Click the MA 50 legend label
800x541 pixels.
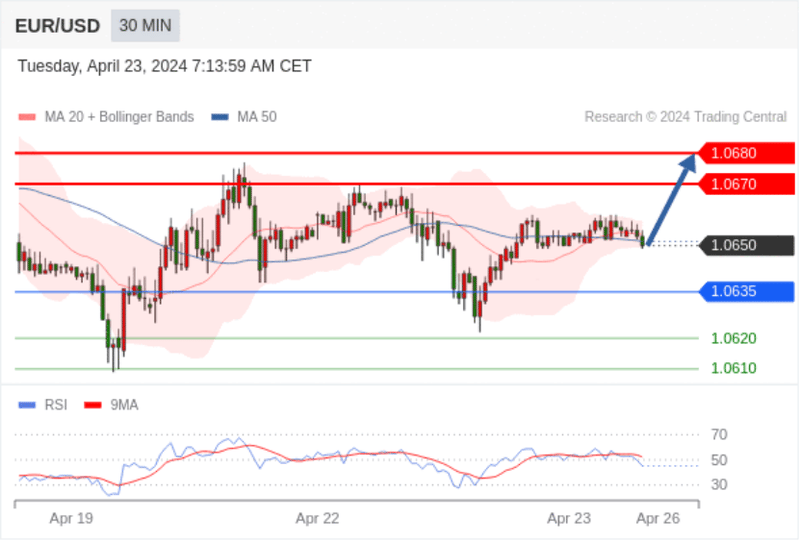point(257,117)
